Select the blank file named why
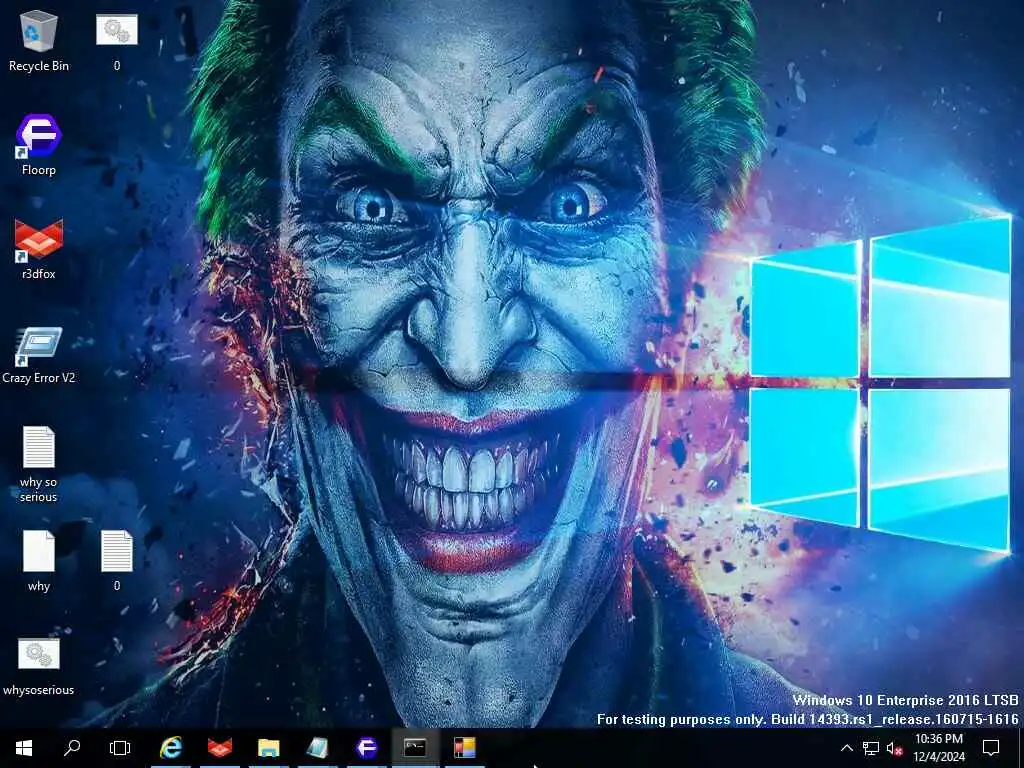 39,561
